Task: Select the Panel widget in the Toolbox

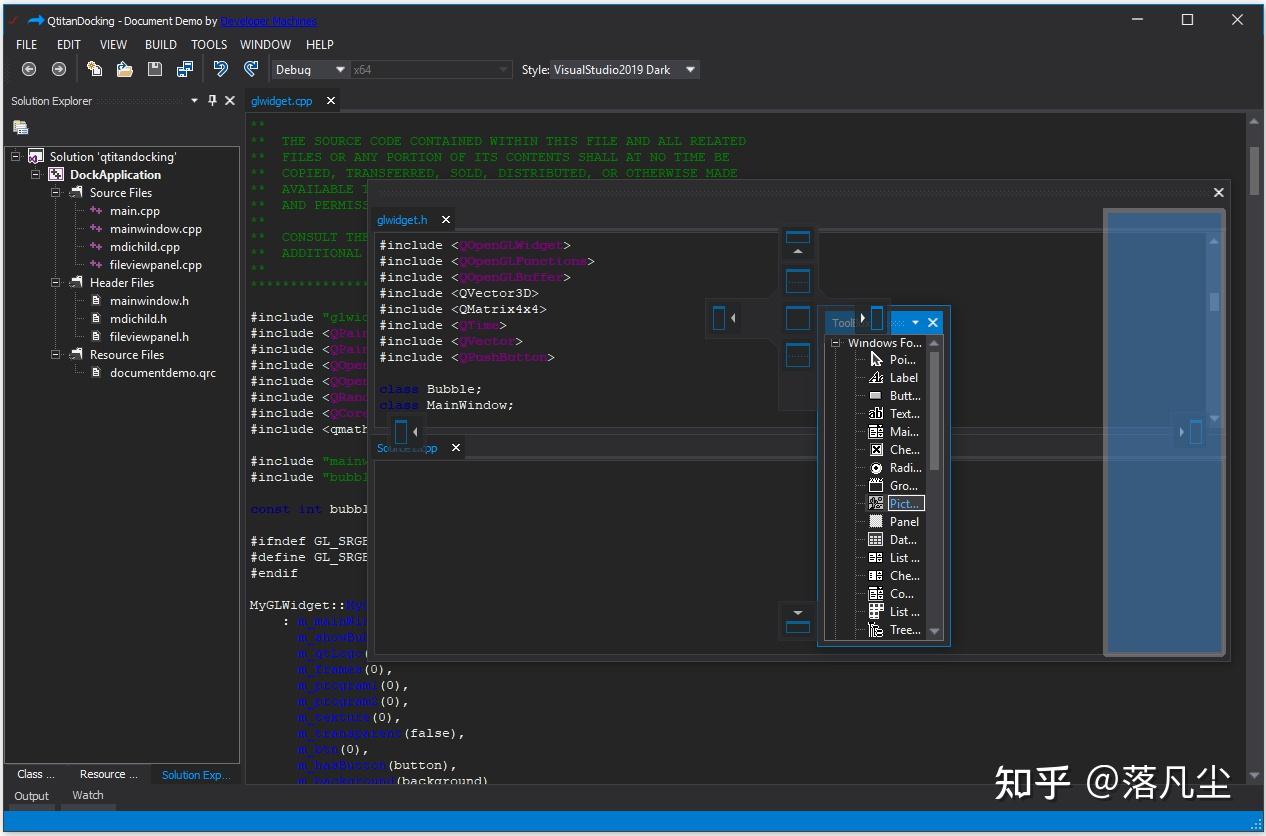Action: [x=901, y=521]
